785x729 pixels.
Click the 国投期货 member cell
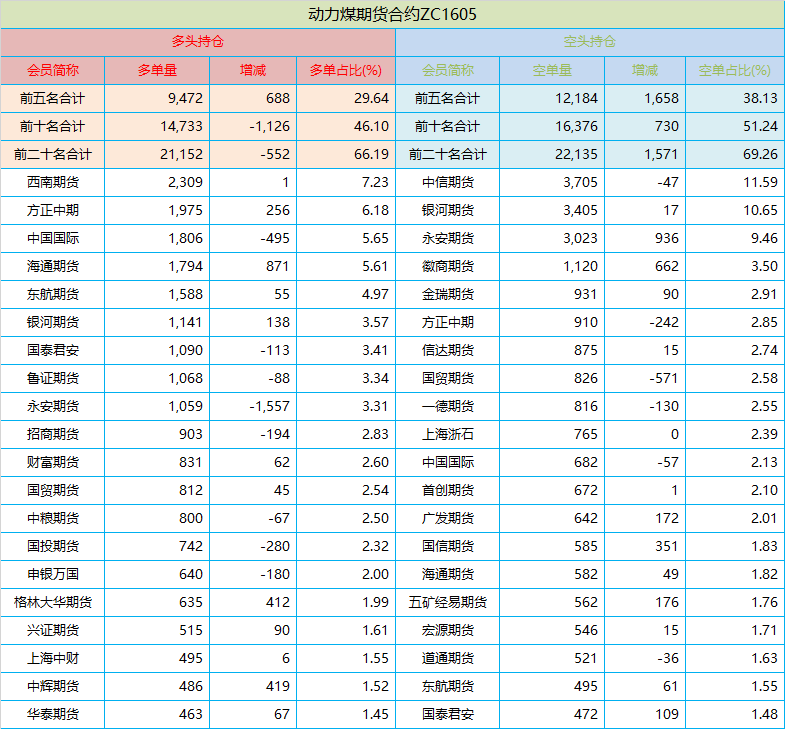coord(53,547)
